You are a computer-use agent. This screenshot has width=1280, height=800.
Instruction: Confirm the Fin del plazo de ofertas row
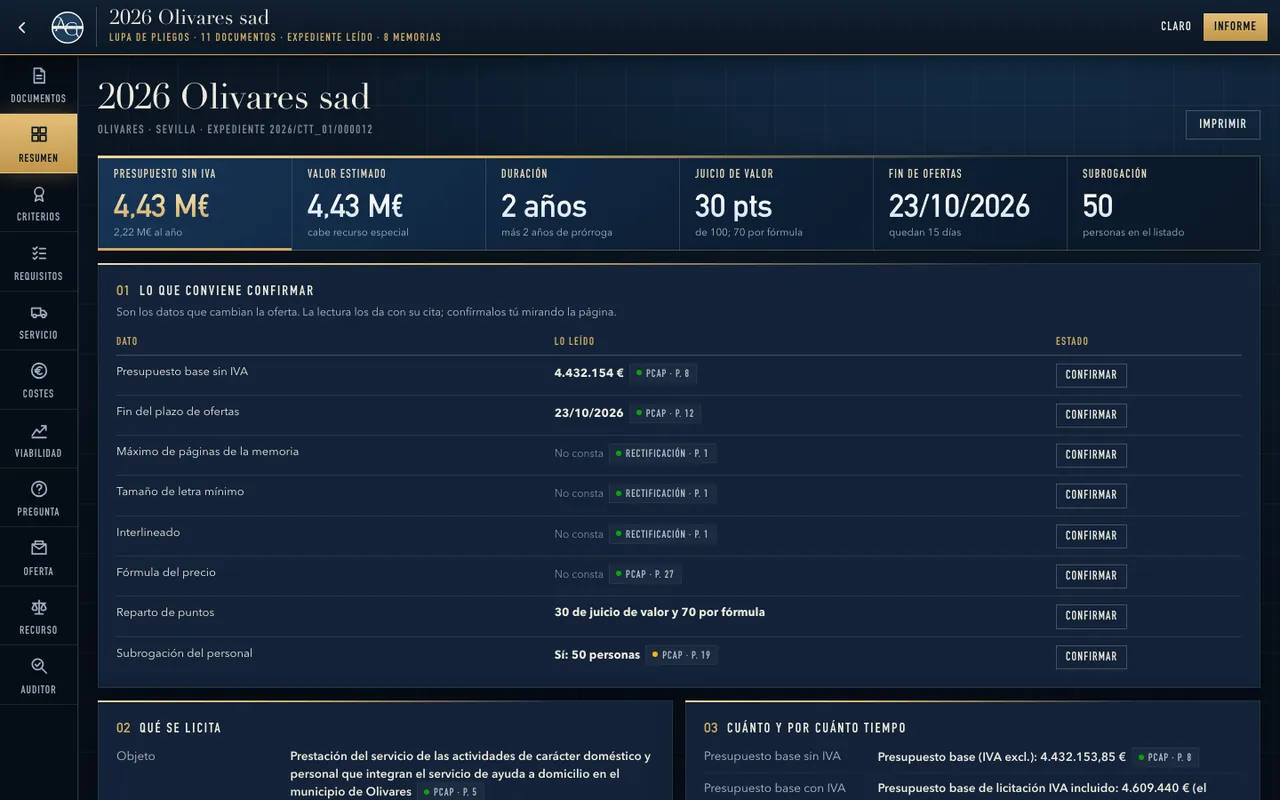(1091, 415)
